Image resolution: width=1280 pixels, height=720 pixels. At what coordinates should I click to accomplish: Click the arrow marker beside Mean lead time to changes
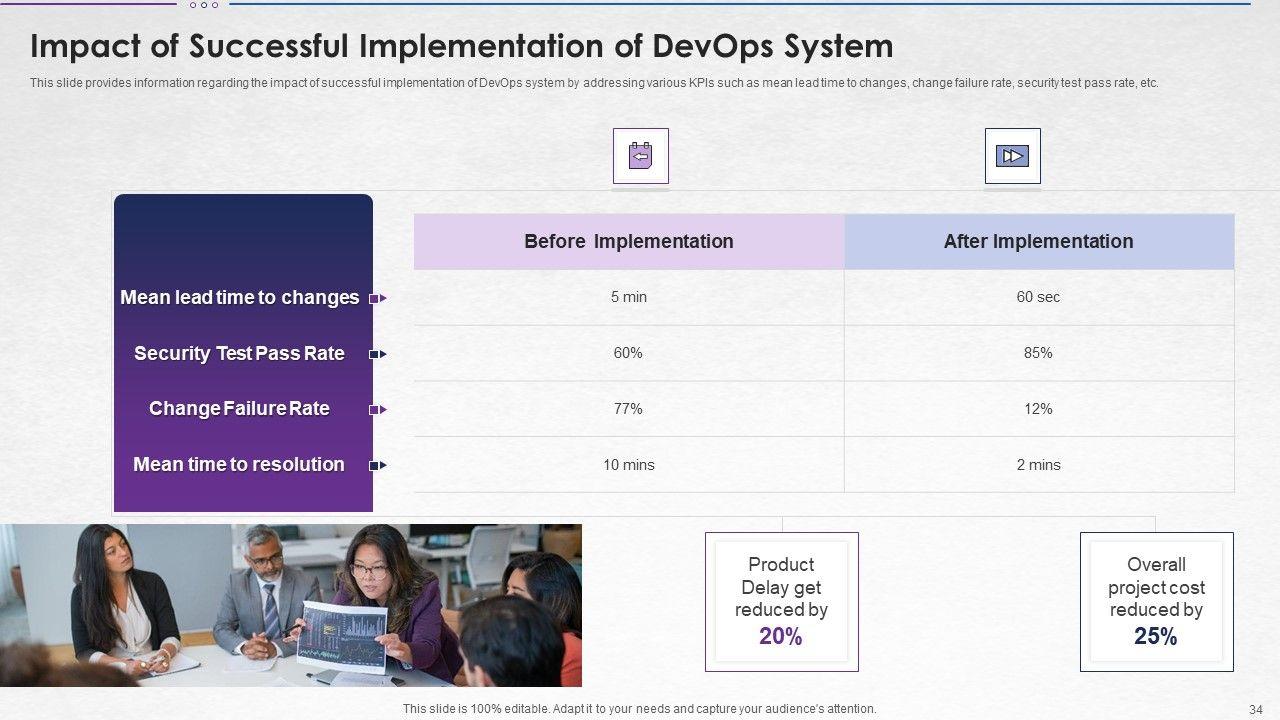378,298
